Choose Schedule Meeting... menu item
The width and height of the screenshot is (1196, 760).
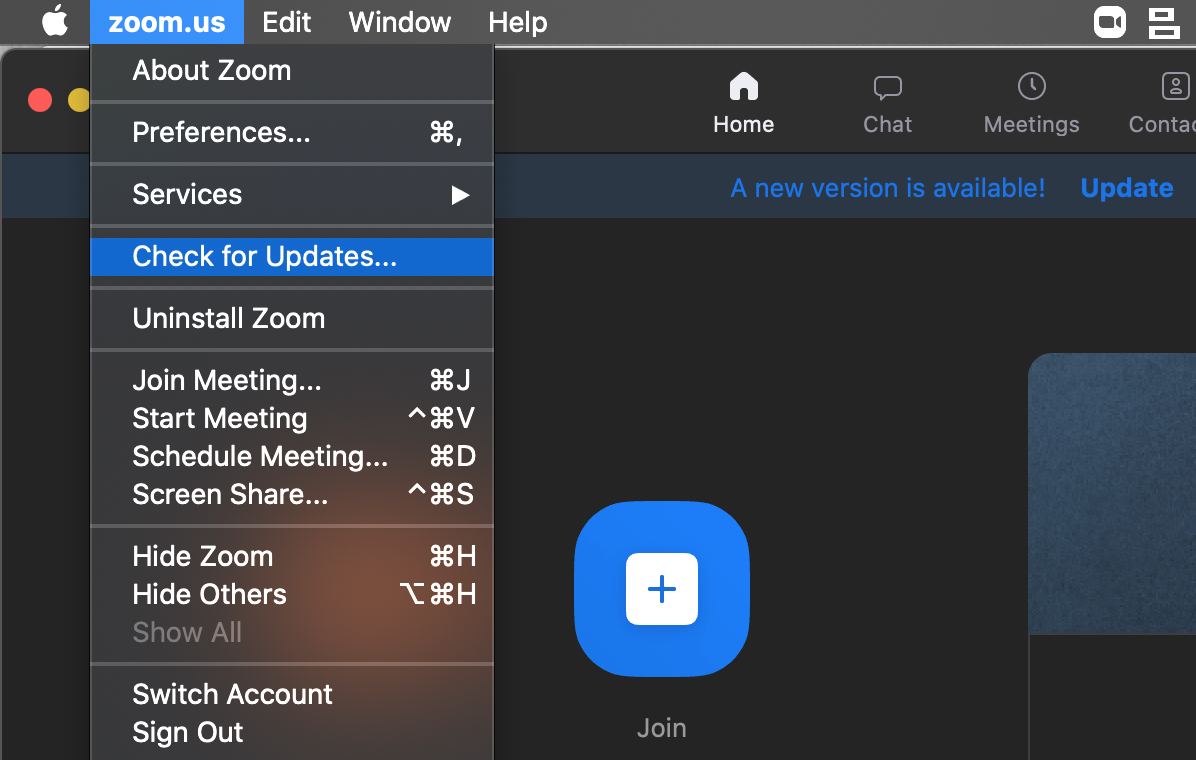click(292, 456)
